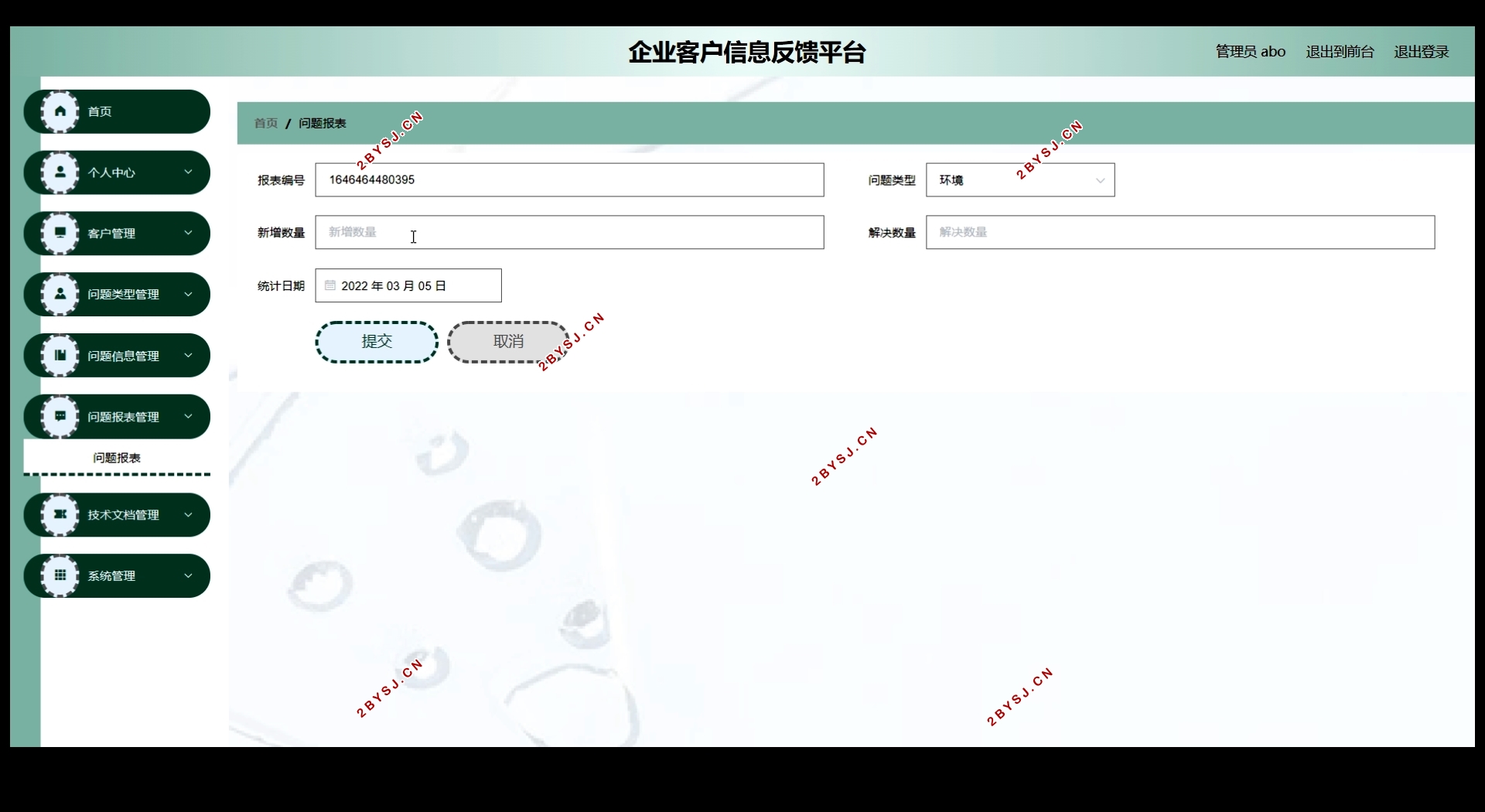Click the 统计日期 date field
1485x812 pixels.
click(408, 285)
